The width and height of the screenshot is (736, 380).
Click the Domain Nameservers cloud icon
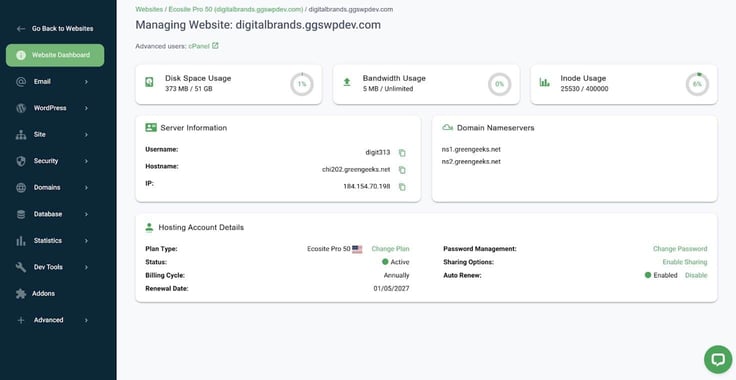[447, 128]
